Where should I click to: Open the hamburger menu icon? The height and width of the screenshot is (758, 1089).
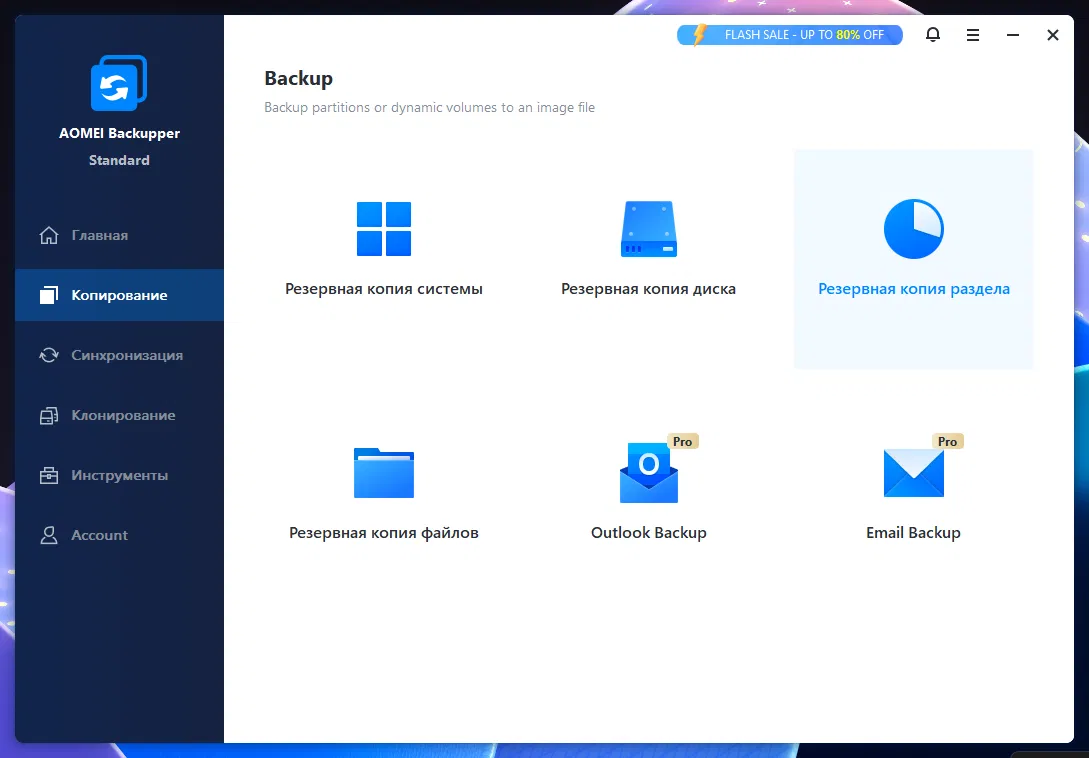click(973, 35)
